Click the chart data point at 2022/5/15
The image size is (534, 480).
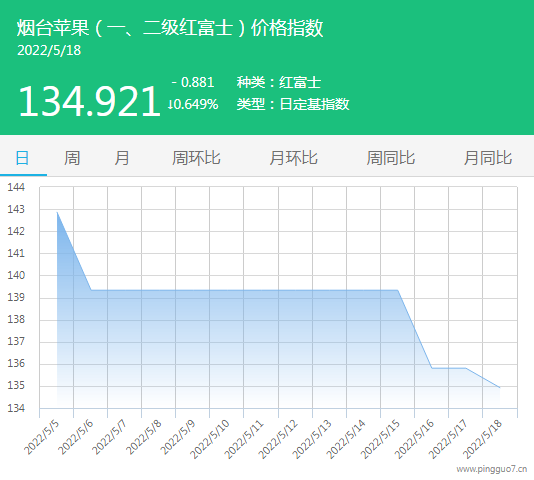pyautogui.click(x=398, y=290)
